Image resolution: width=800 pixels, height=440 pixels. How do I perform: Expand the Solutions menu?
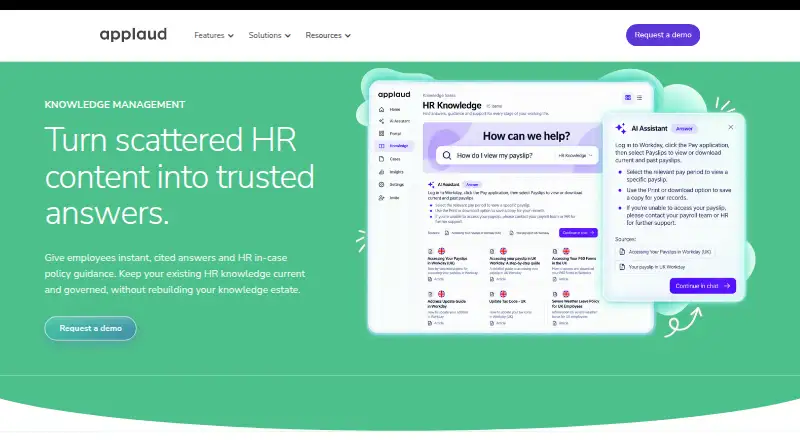pyautogui.click(x=269, y=35)
